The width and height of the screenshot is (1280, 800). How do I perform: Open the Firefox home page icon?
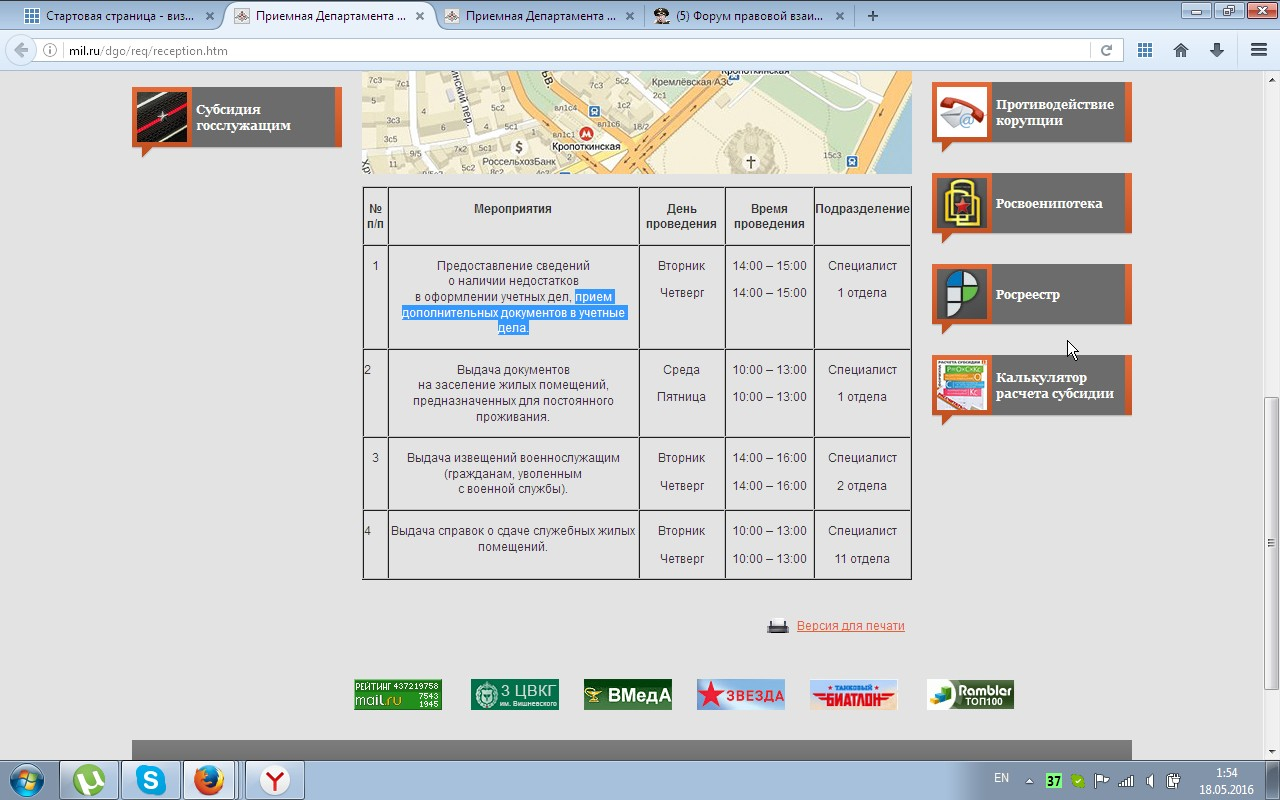click(1181, 50)
